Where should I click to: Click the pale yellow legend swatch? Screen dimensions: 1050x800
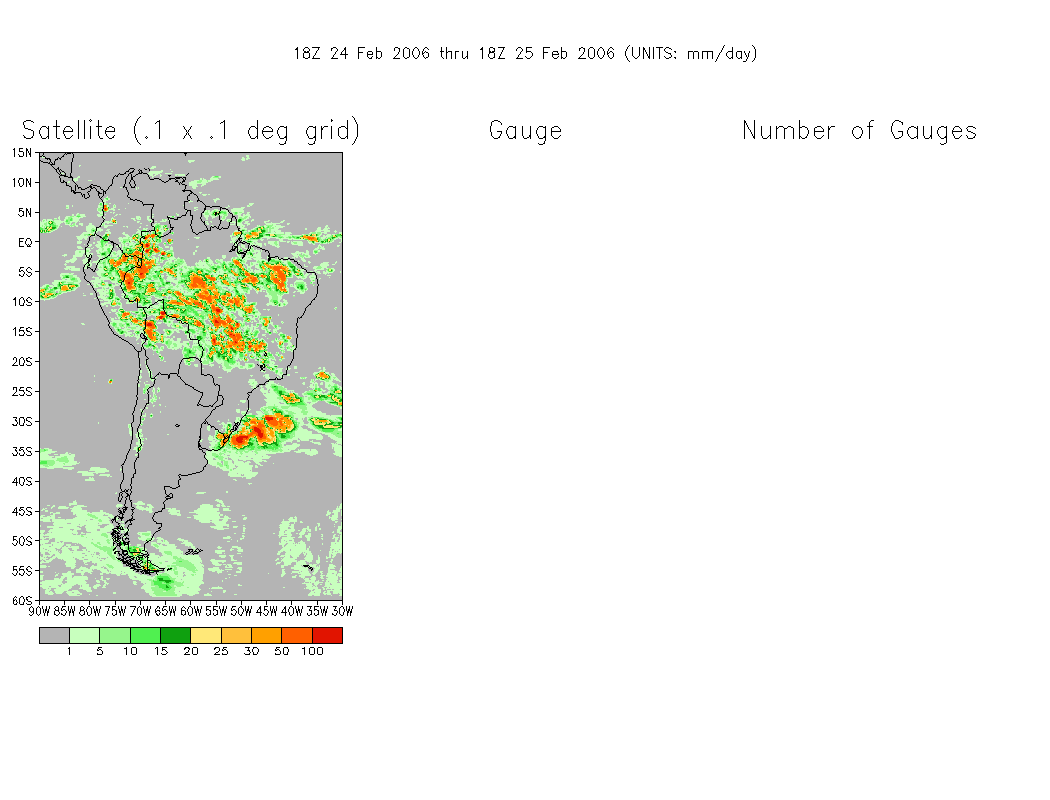[206, 635]
